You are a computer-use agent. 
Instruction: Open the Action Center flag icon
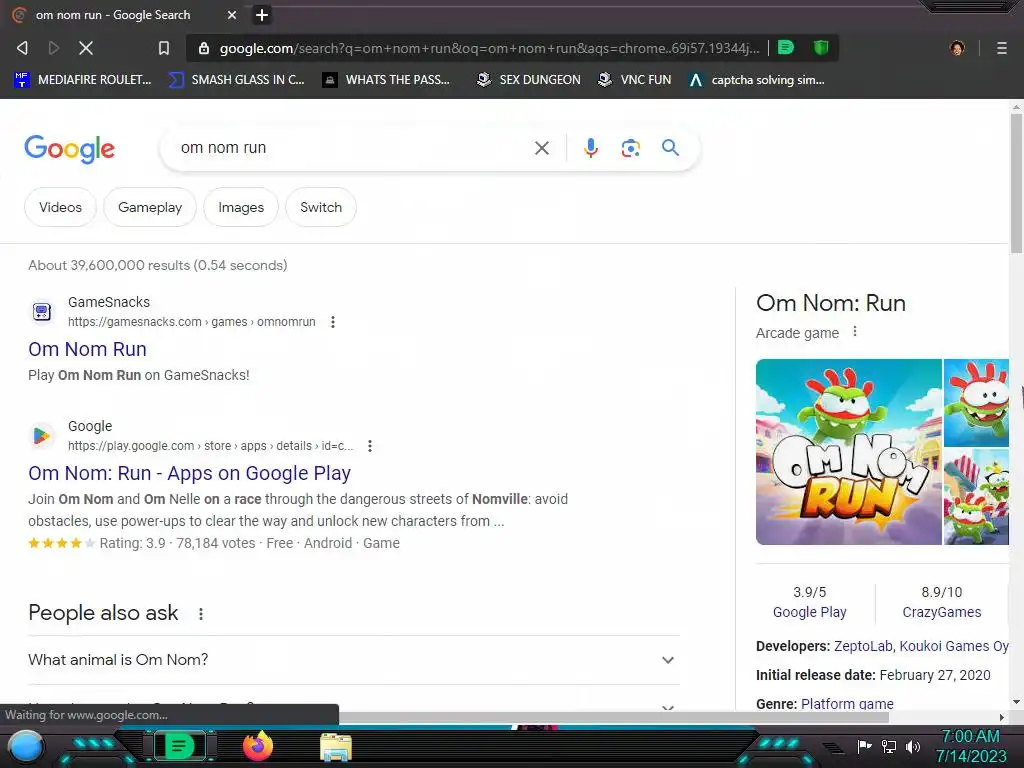coord(865,746)
